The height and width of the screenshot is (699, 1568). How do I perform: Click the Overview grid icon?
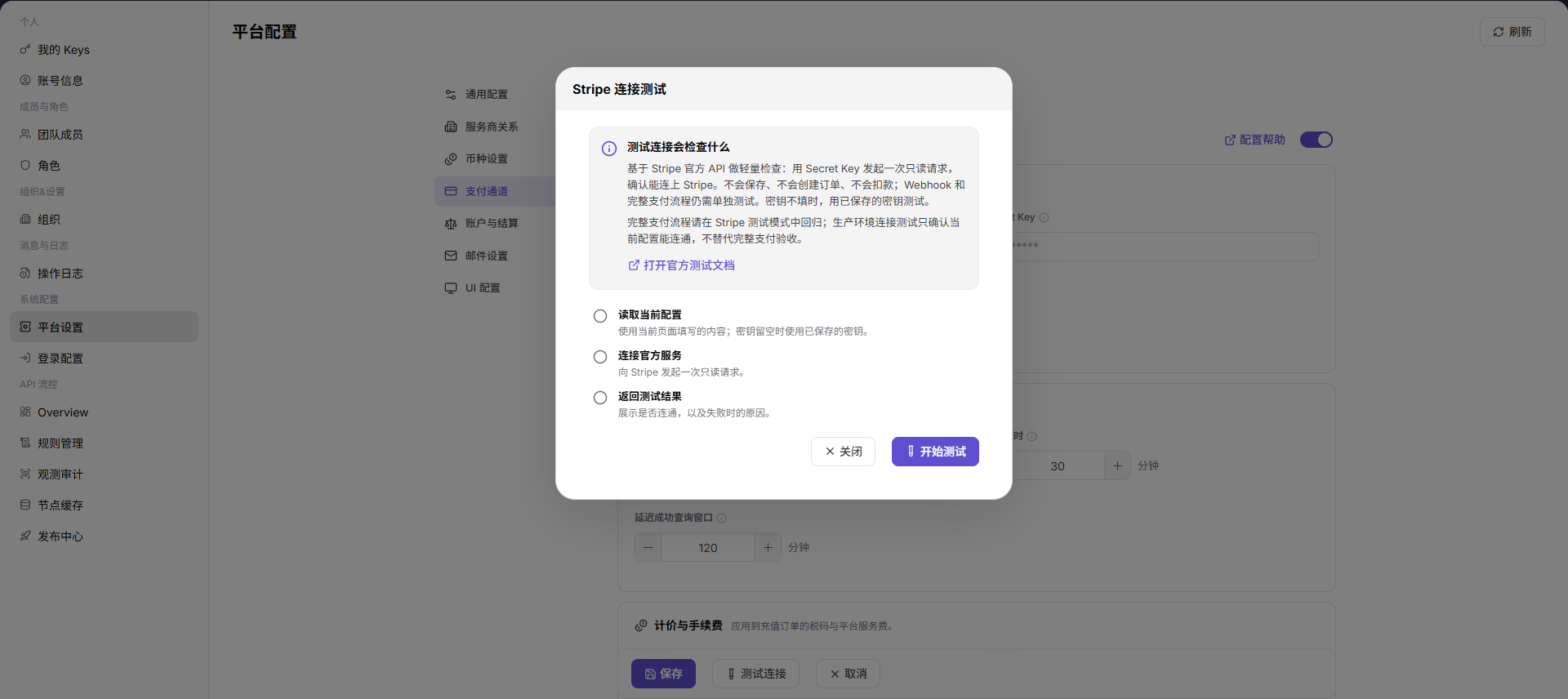click(x=25, y=412)
